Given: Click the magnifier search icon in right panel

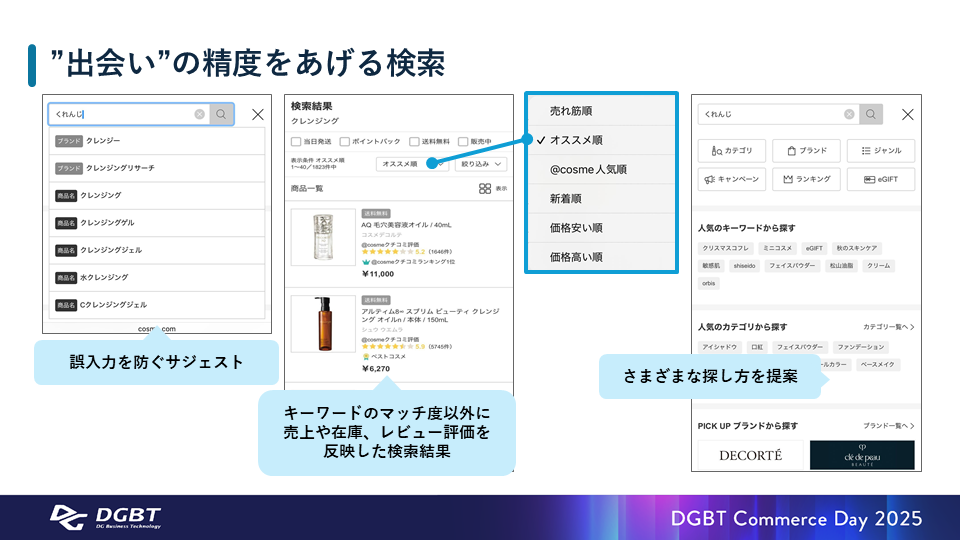Looking at the screenshot, I should tap(871, 115).
